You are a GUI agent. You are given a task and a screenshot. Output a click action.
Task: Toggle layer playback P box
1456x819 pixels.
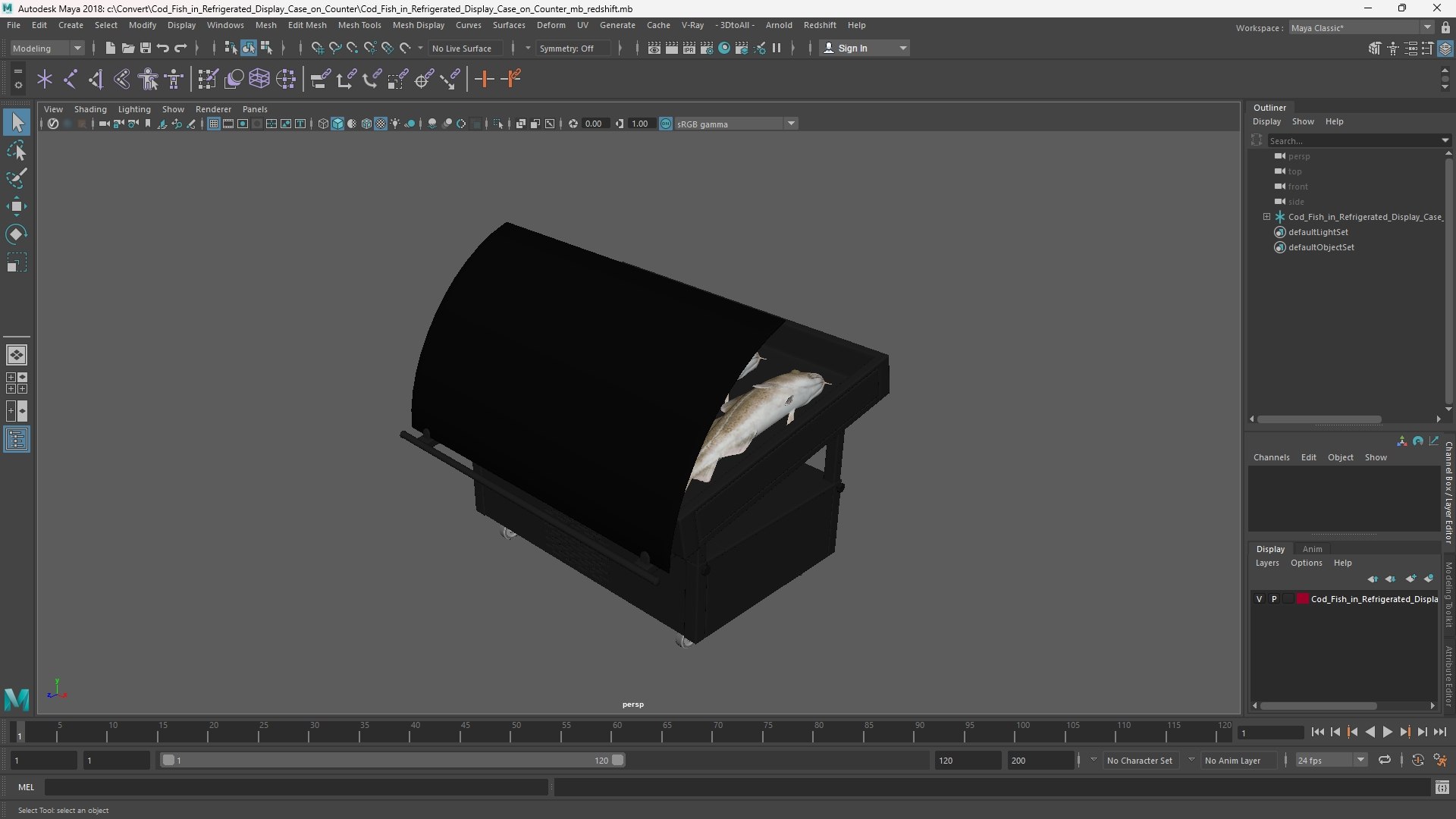1274,599
